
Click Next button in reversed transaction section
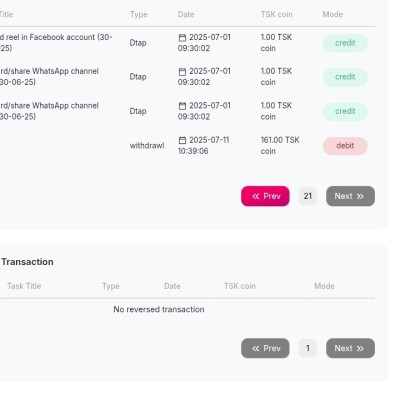pos(350,348)
